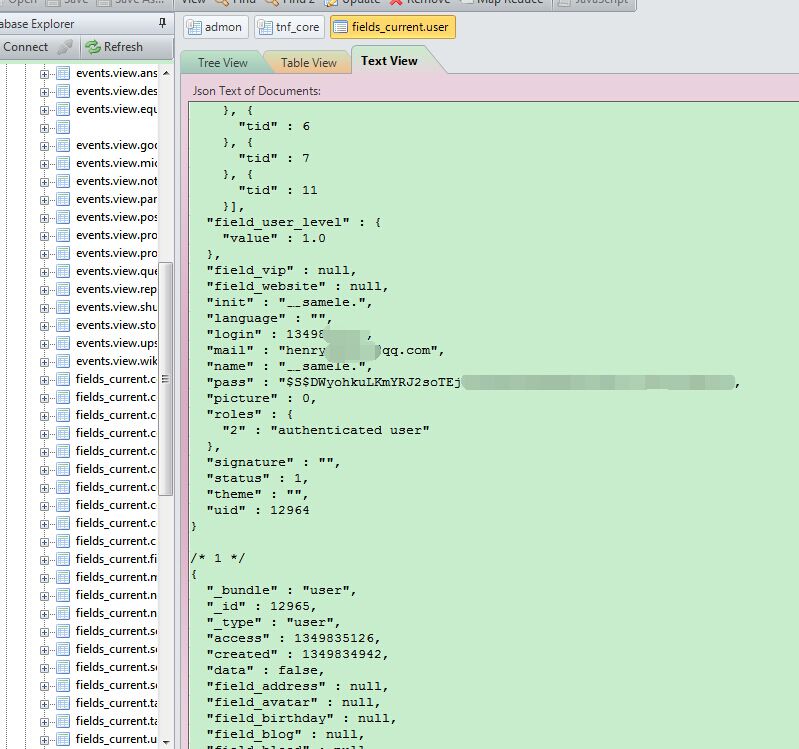Viewport: 799px width, 749px height.
Task: Click table icon of events.view.ups
Action: 63,343
